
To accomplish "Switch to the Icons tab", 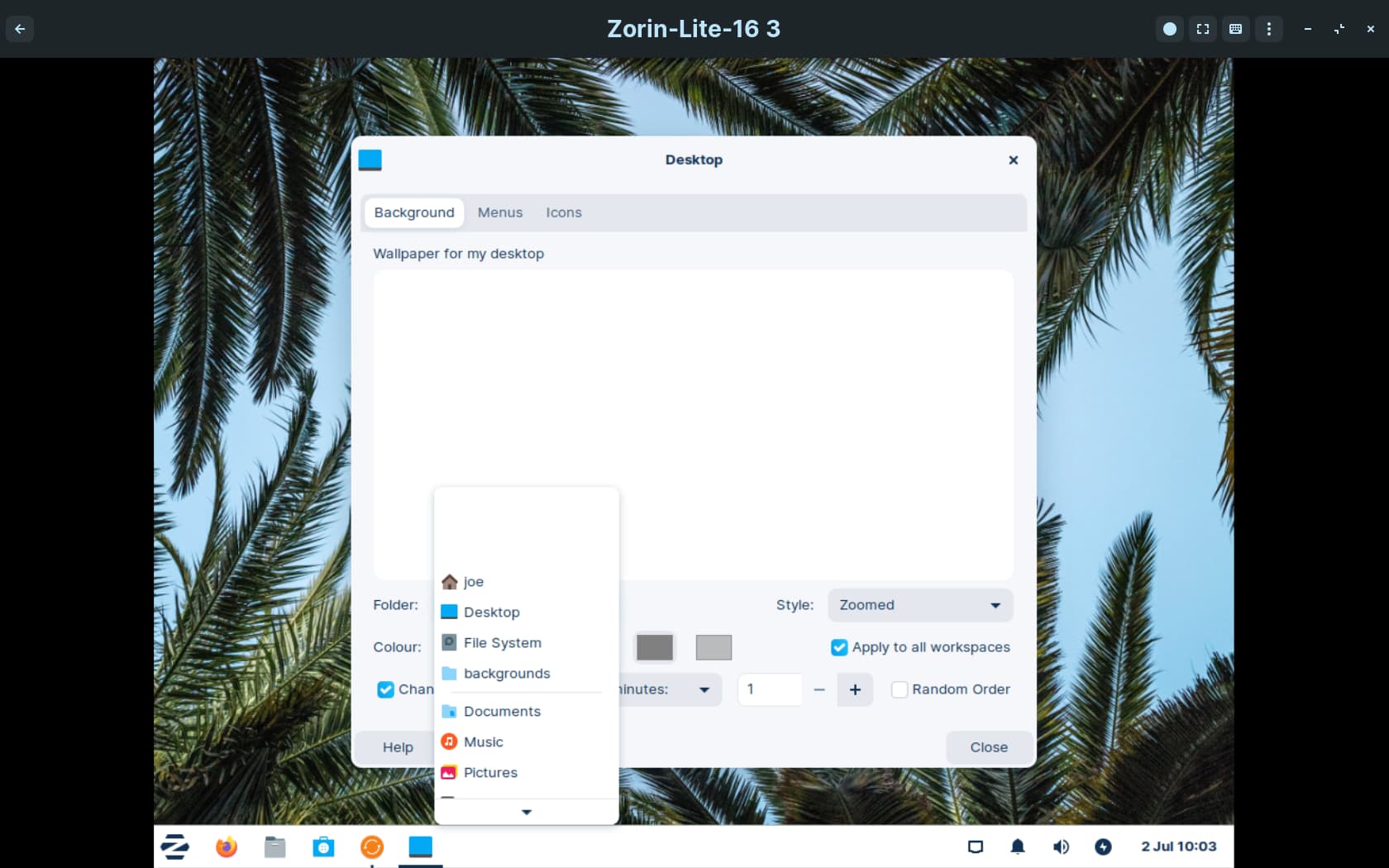I will [x=564, y=212].
